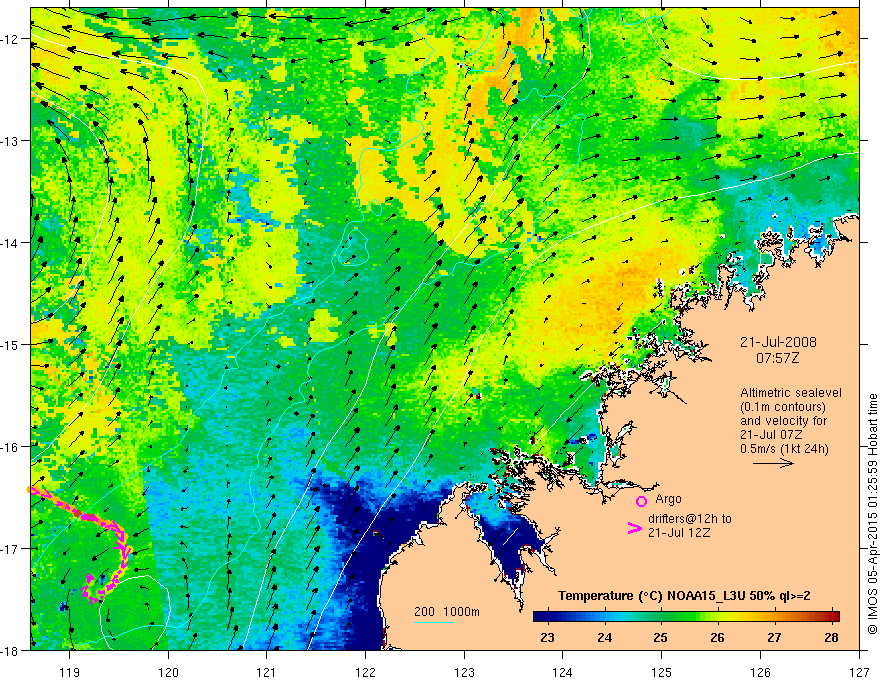Click the colour bar label '23'
This screenshot has width=880, height=680.
pyautogui.click(x=547, y=637)
